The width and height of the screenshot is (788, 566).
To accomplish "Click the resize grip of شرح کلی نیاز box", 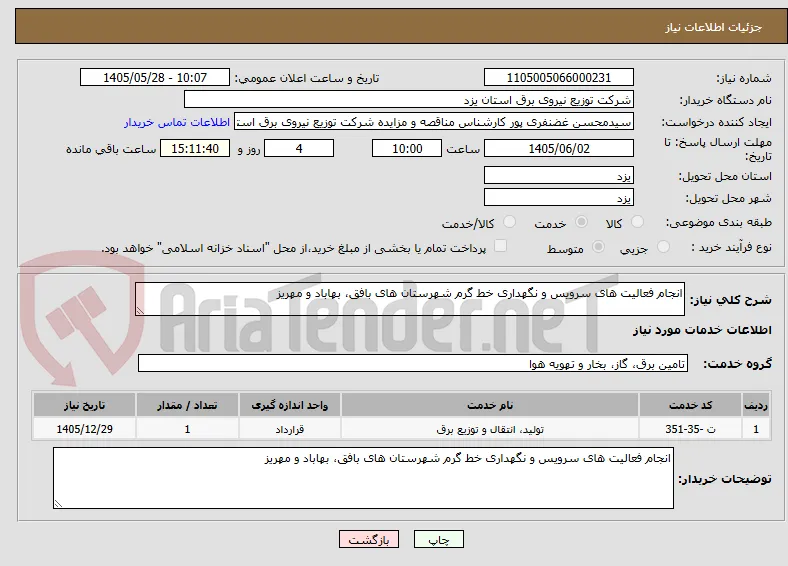I will click(140, 311).
